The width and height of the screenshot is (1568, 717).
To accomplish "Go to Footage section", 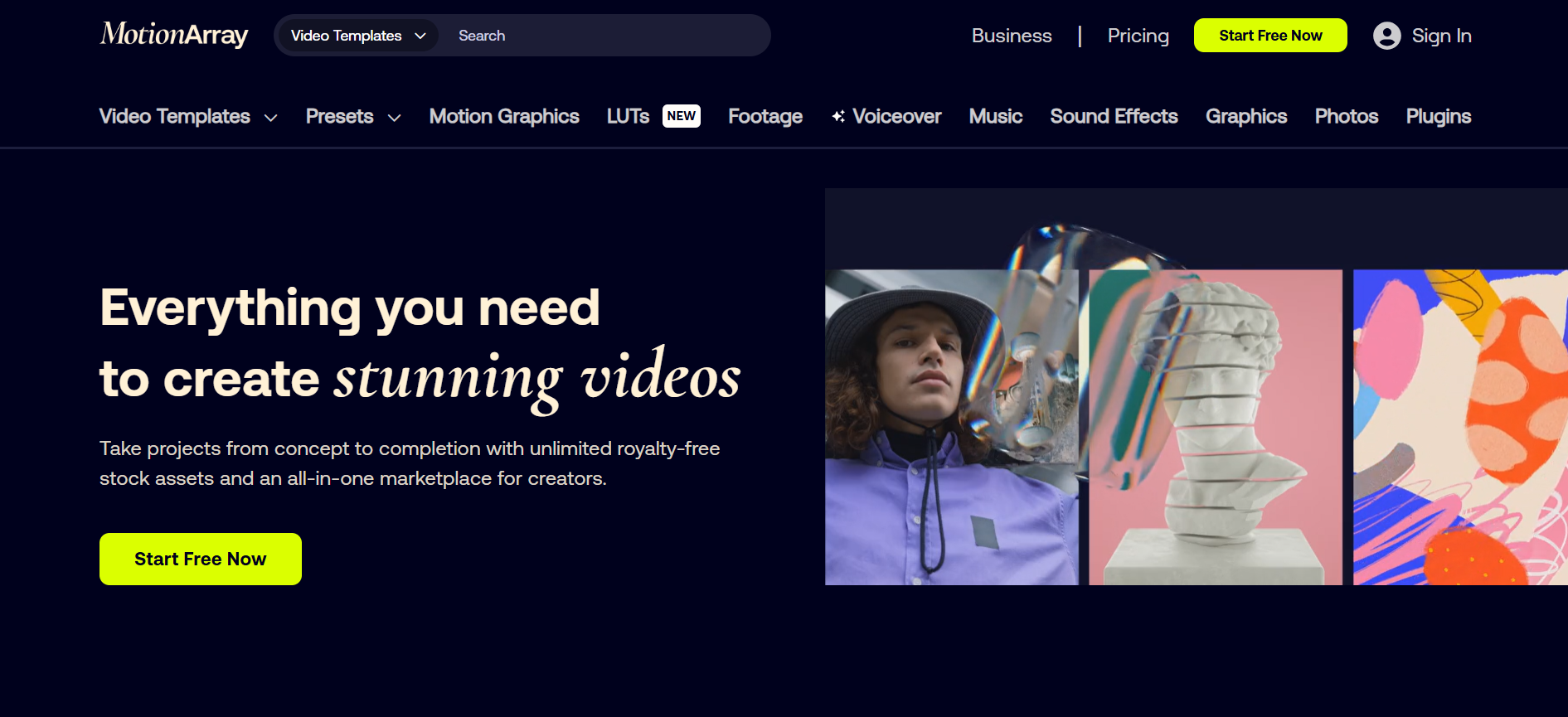I will 765,116.
